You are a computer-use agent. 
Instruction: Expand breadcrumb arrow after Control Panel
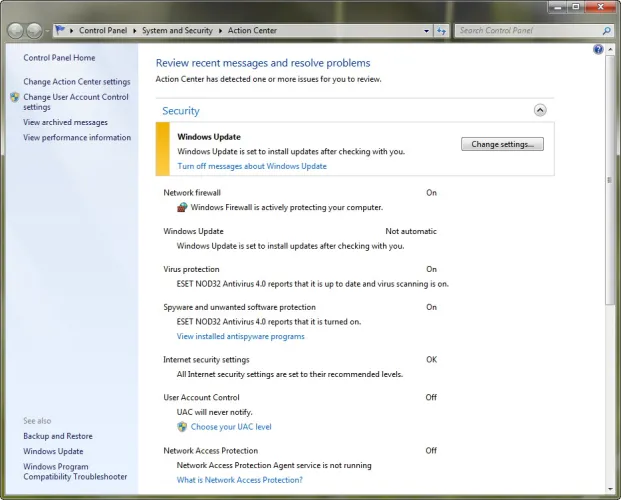135,31
